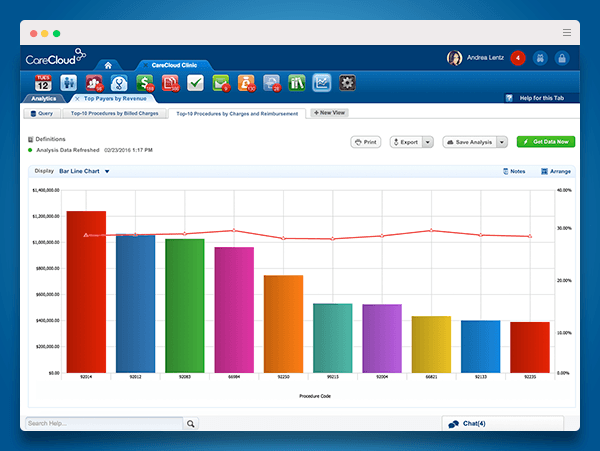Switch to Top-10 Procedures by Billed Charges tab

tap(114, 113)
